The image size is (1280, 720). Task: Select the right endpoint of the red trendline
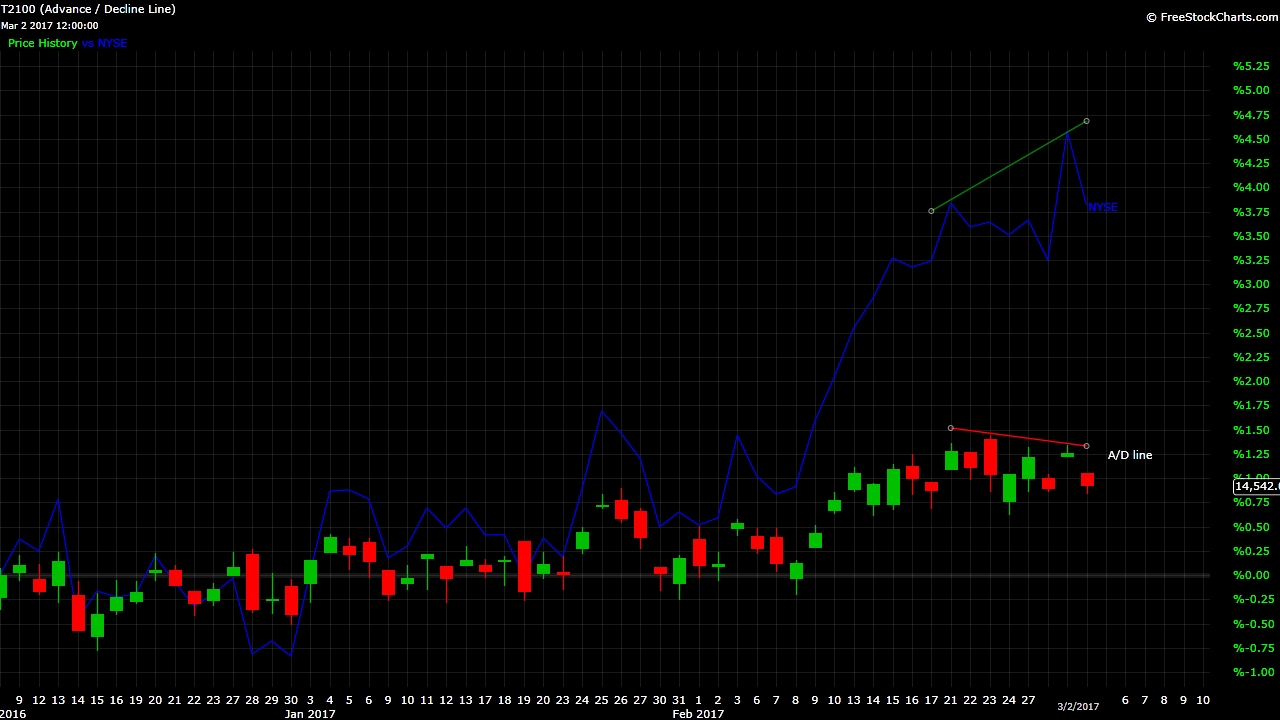[x=1086, y=446]
